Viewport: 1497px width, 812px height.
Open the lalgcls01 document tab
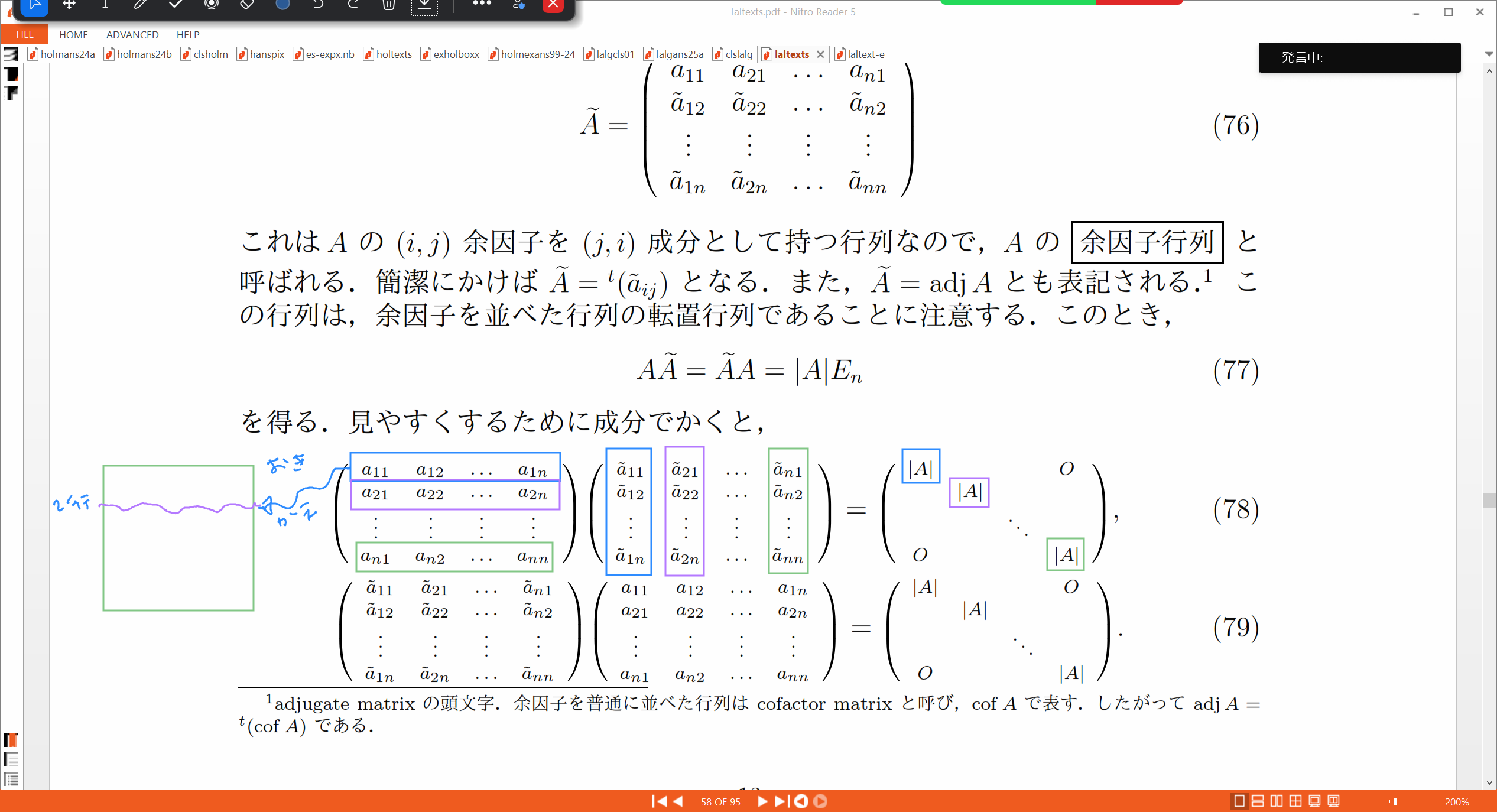pyautogui.click(x=609, y=54)
